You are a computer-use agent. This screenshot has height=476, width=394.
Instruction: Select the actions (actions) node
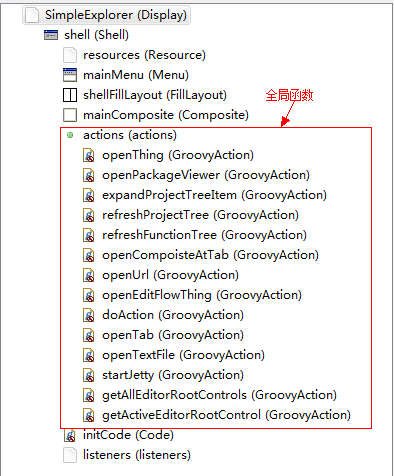click(x=130, y=135)
